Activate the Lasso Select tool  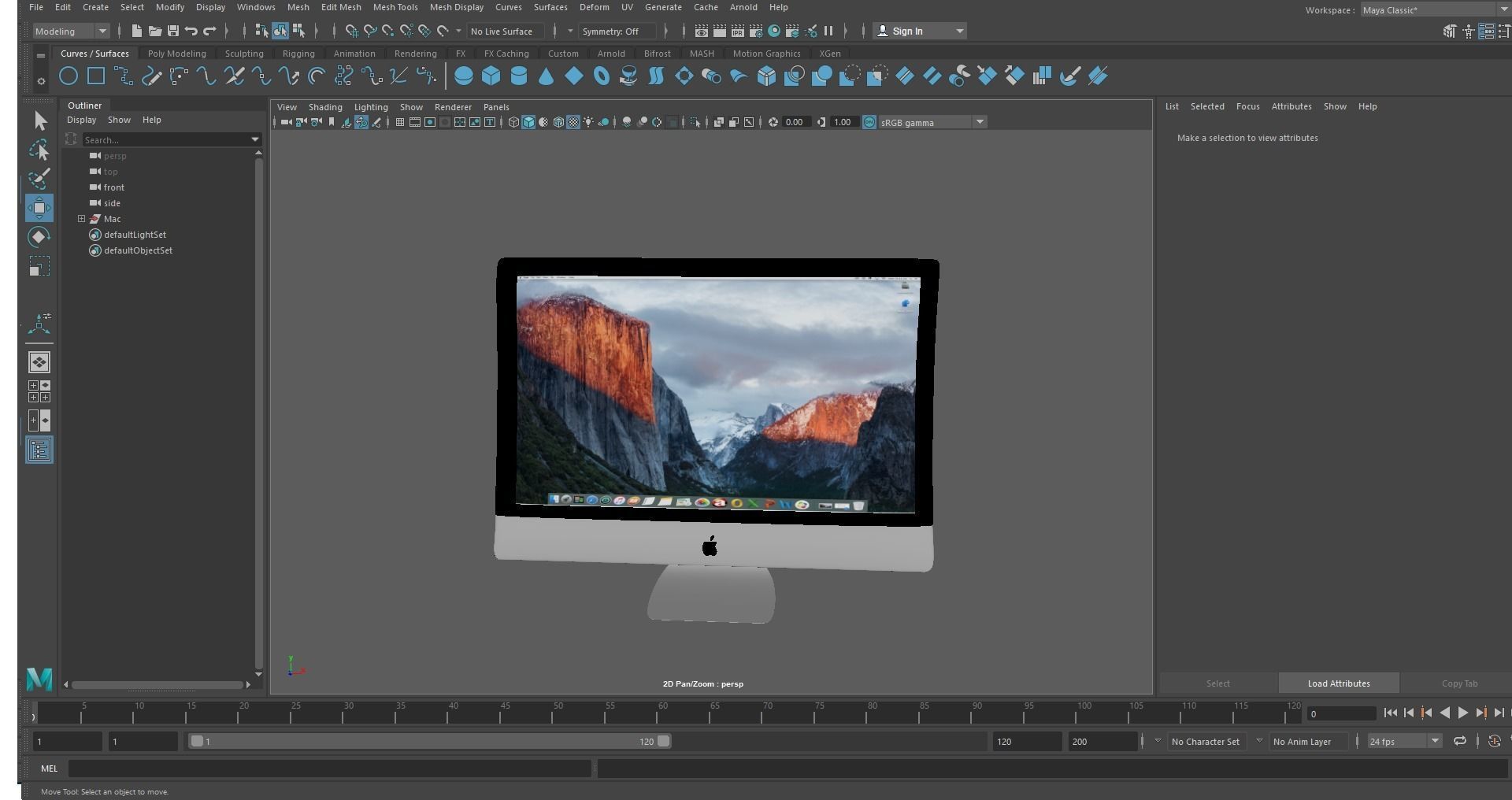[39, 150]
